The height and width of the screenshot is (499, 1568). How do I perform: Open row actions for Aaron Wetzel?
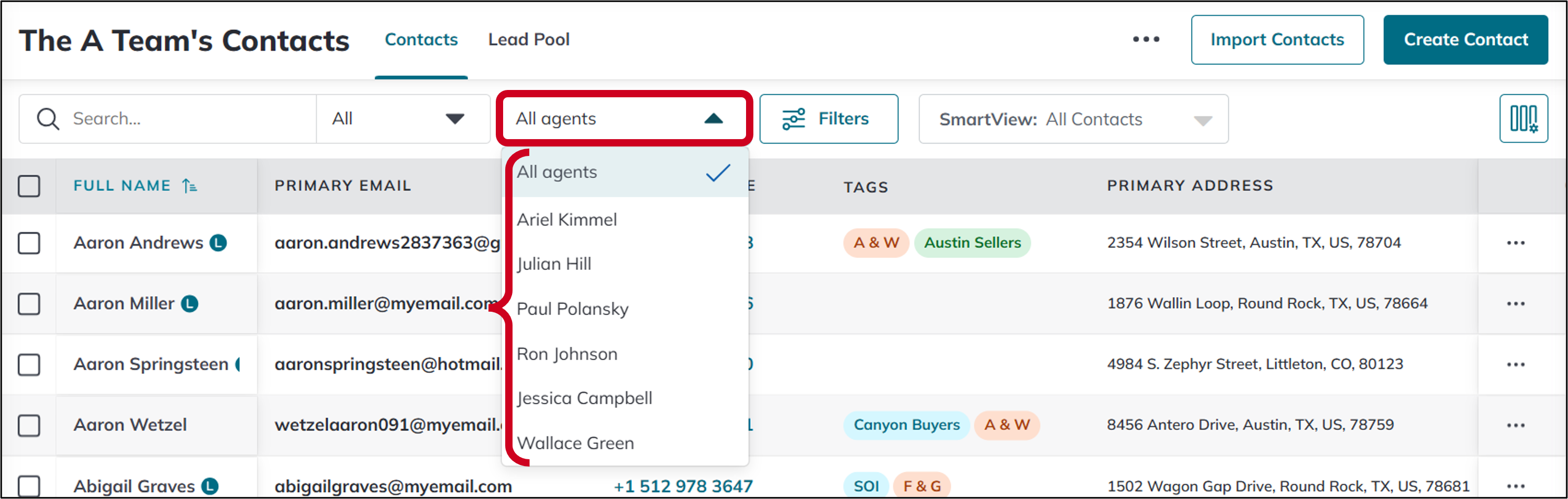1515,425
